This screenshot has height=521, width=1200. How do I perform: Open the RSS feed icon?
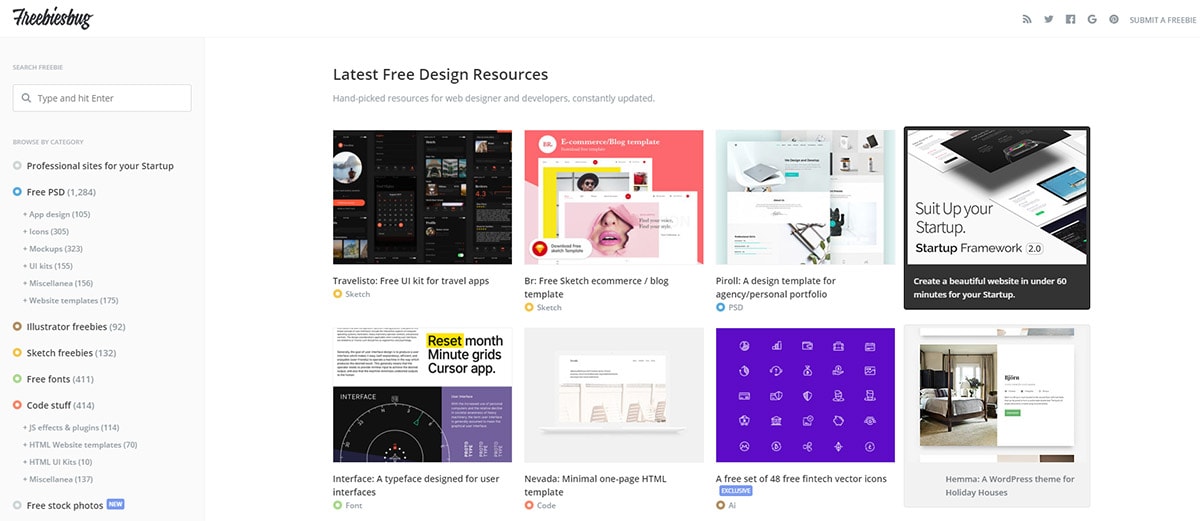pyautogui.click(x=1027, y=19)
